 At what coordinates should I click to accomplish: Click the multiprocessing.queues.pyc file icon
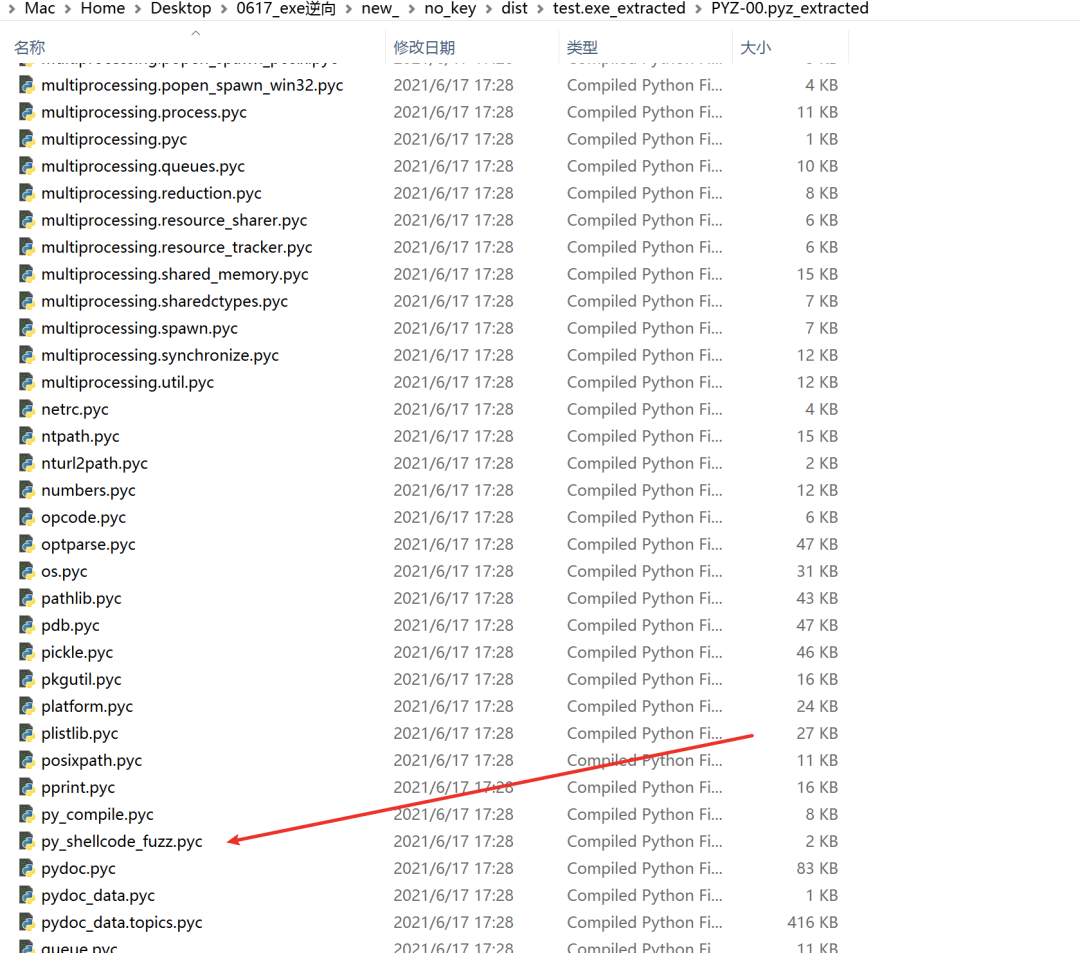[x=27, y=166]
